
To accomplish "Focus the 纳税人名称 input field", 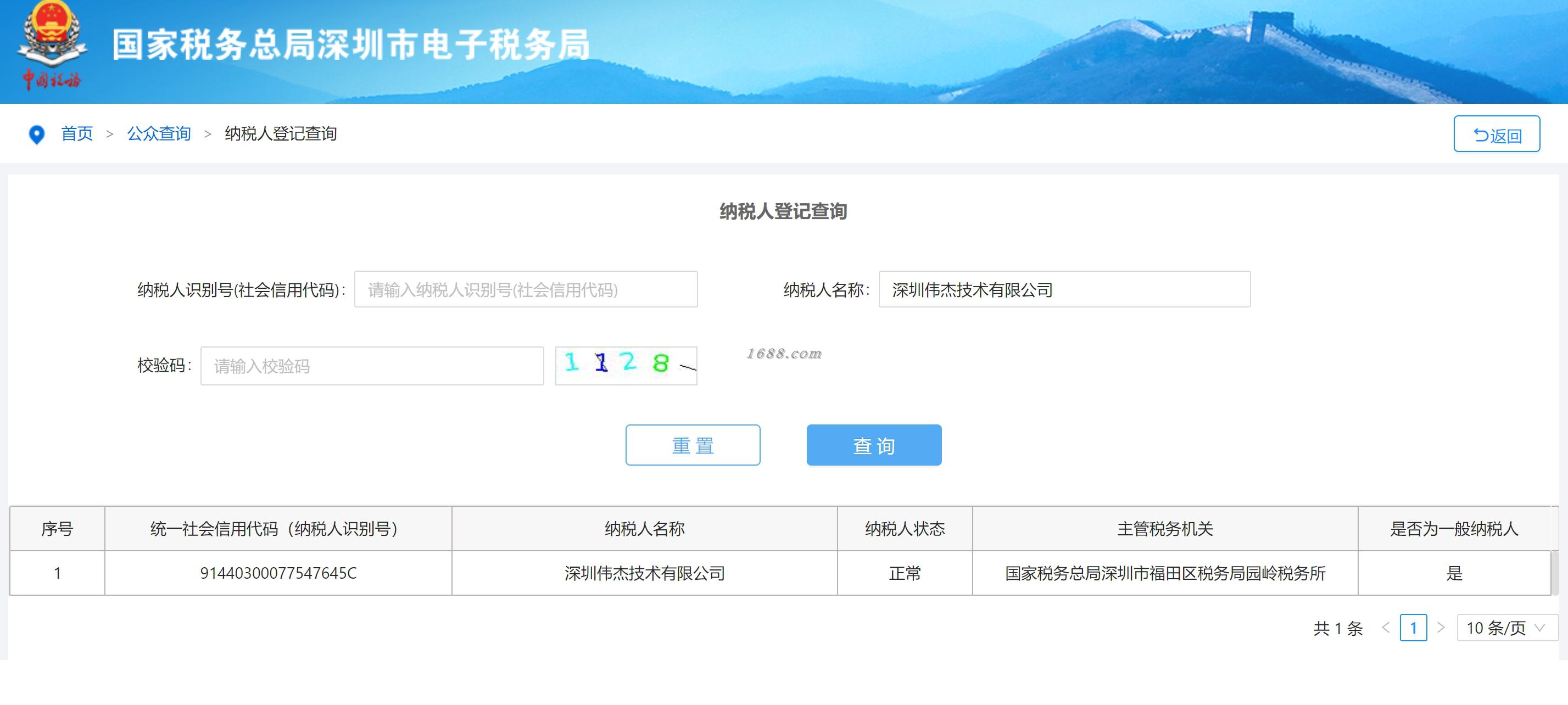I will [x=1064, y=289].
